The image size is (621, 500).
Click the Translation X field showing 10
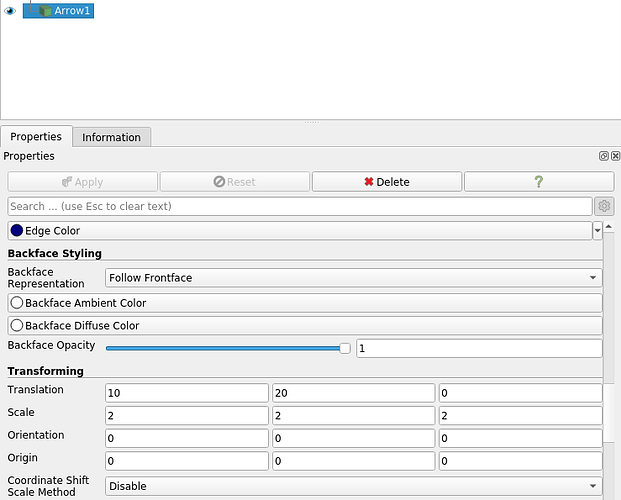tap(186, 393)
